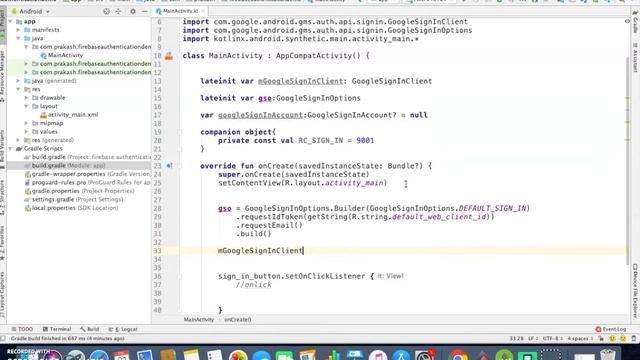Select settings.gradle file
The image size is (640, 360).
click(x=73, y=200)
